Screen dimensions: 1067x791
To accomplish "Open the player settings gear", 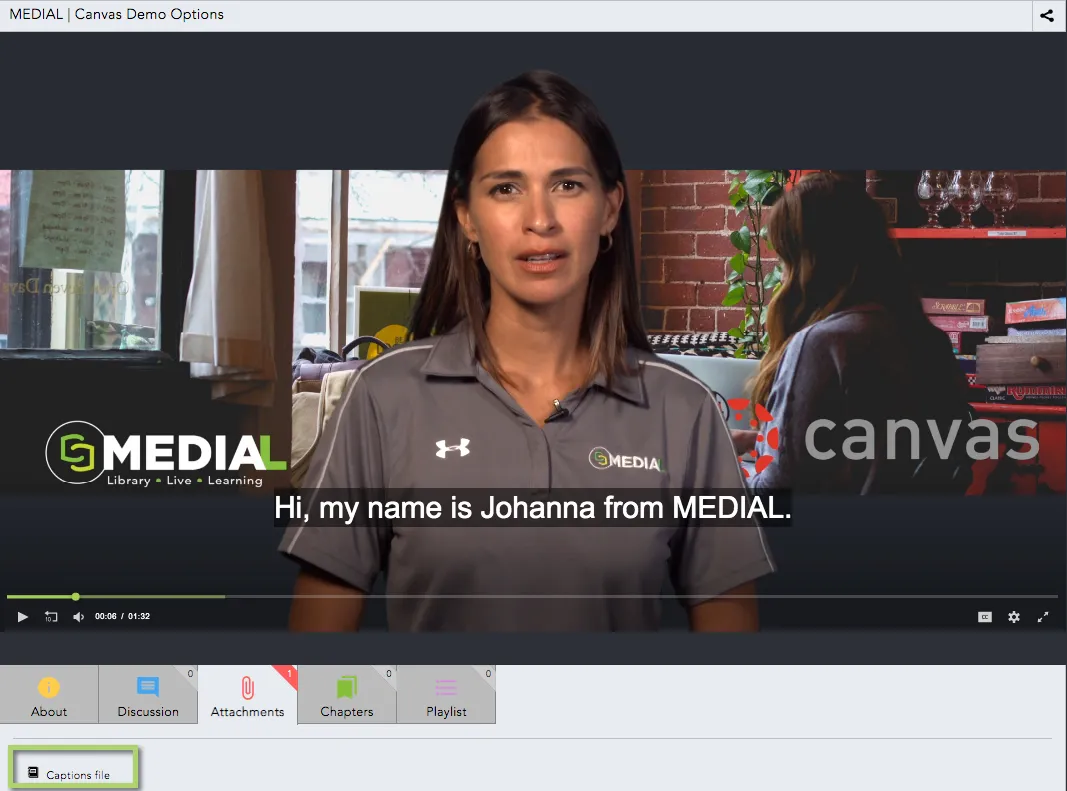I will pos(1014,617).
